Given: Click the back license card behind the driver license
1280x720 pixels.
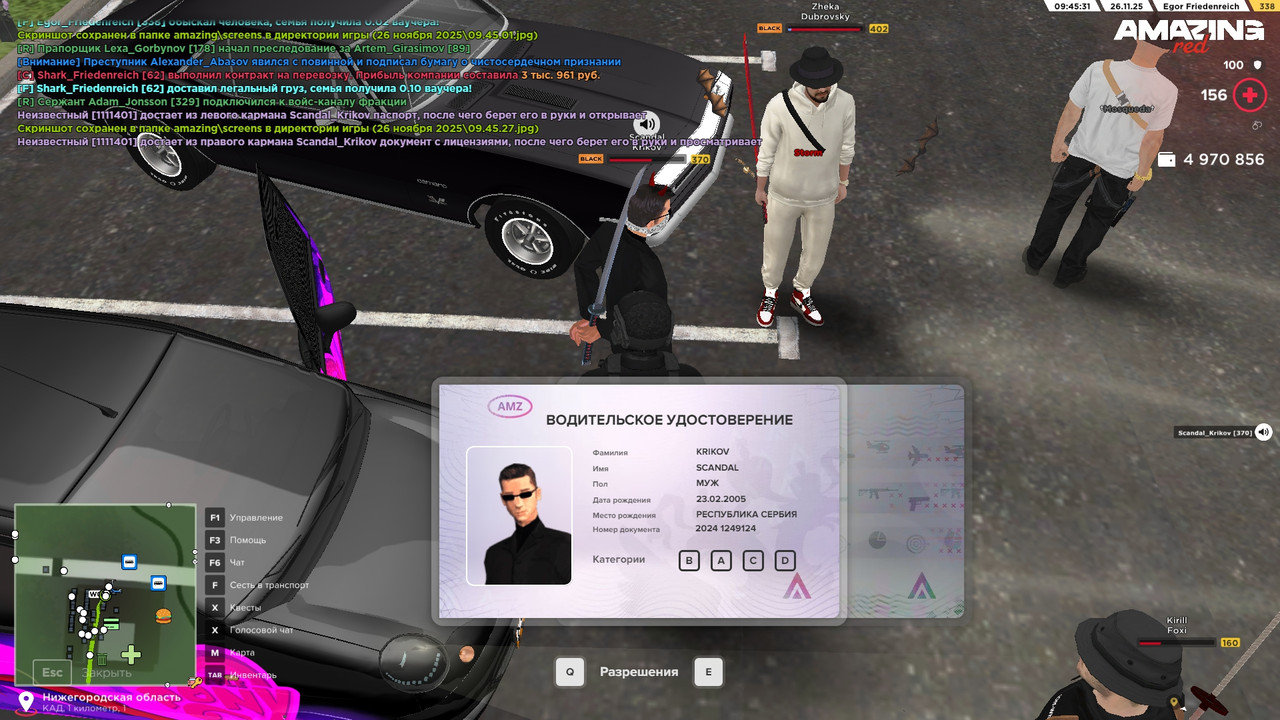Looking at the screenshot, I should click(x=906, y=500).
